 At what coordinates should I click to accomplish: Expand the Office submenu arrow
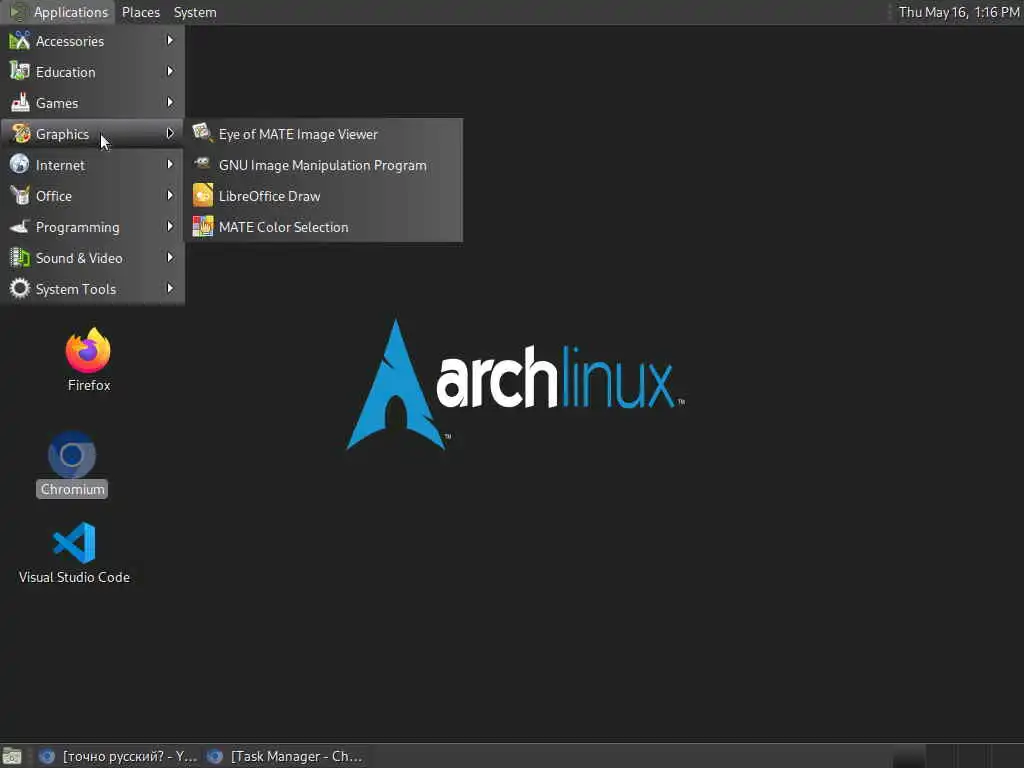point(170,195)
